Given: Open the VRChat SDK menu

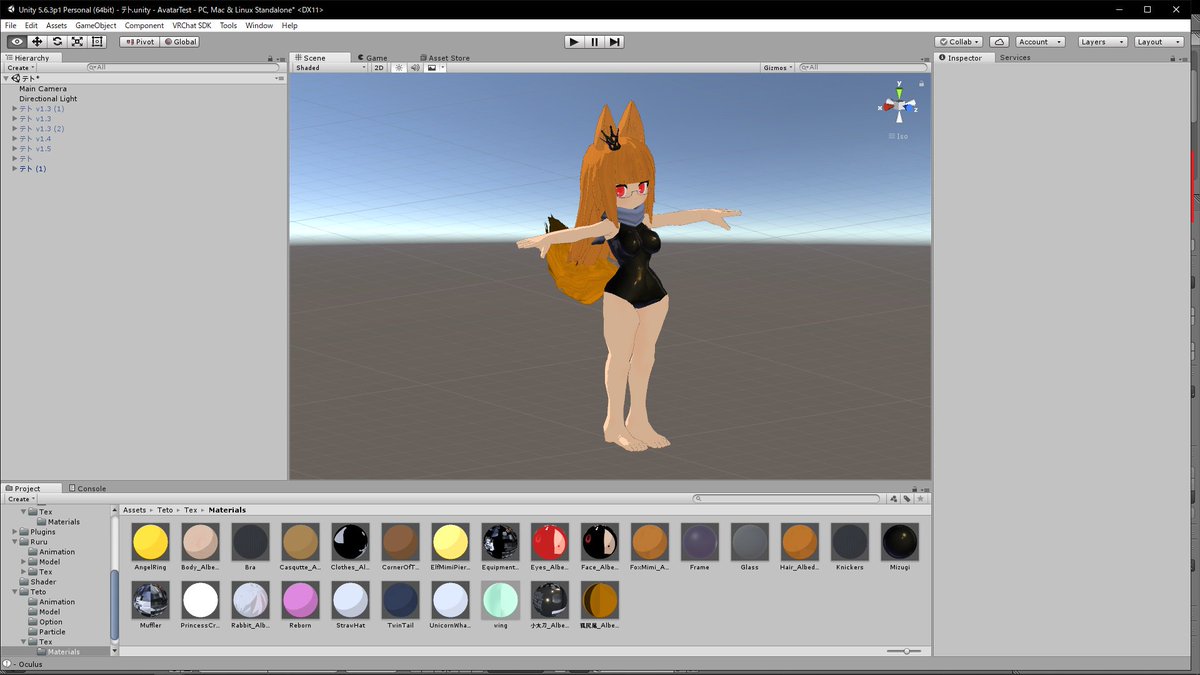Looking at the screenshot, I should (x=191, y=25).
